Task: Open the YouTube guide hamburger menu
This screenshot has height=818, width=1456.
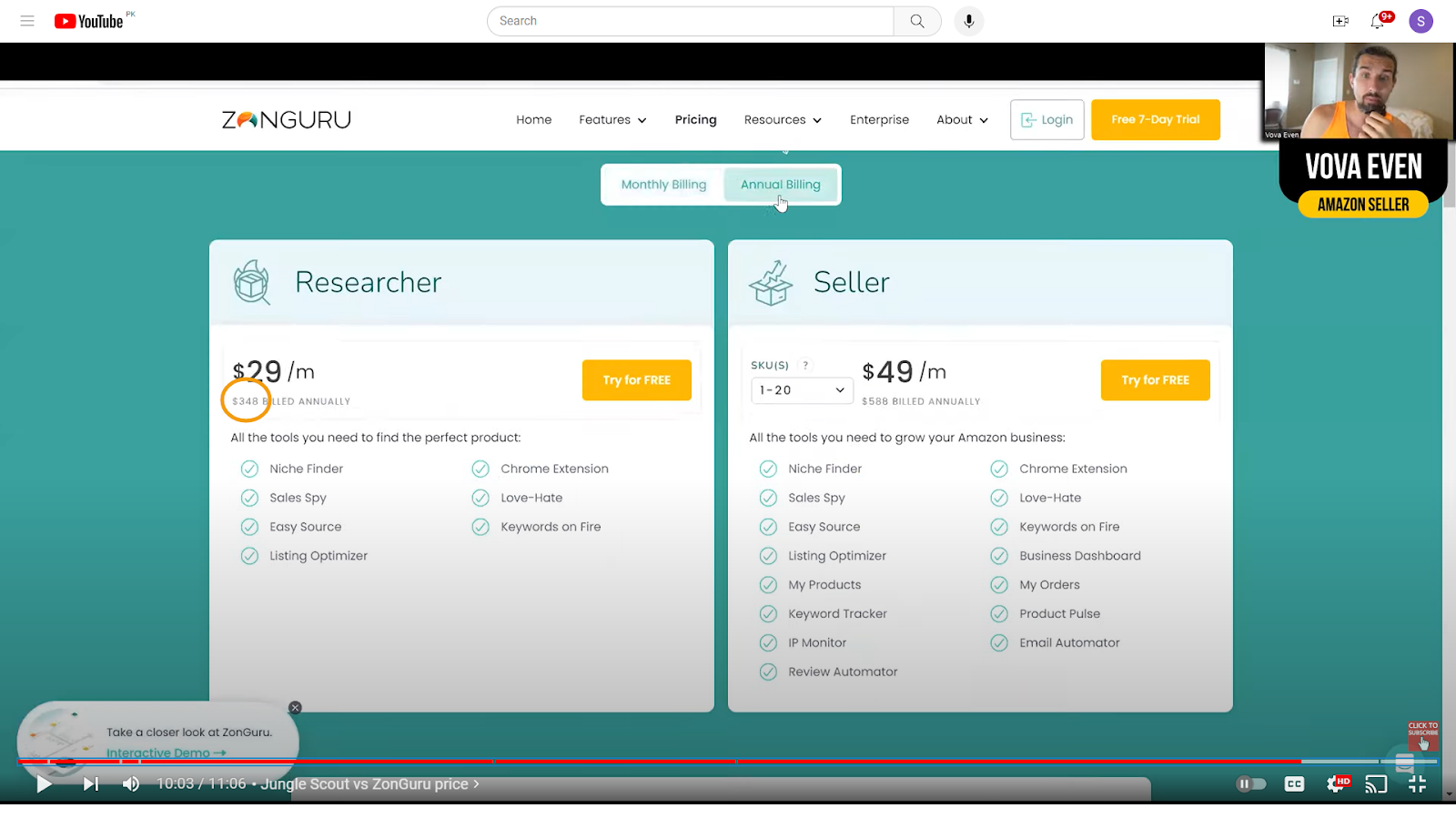Action: click(27, 21)
